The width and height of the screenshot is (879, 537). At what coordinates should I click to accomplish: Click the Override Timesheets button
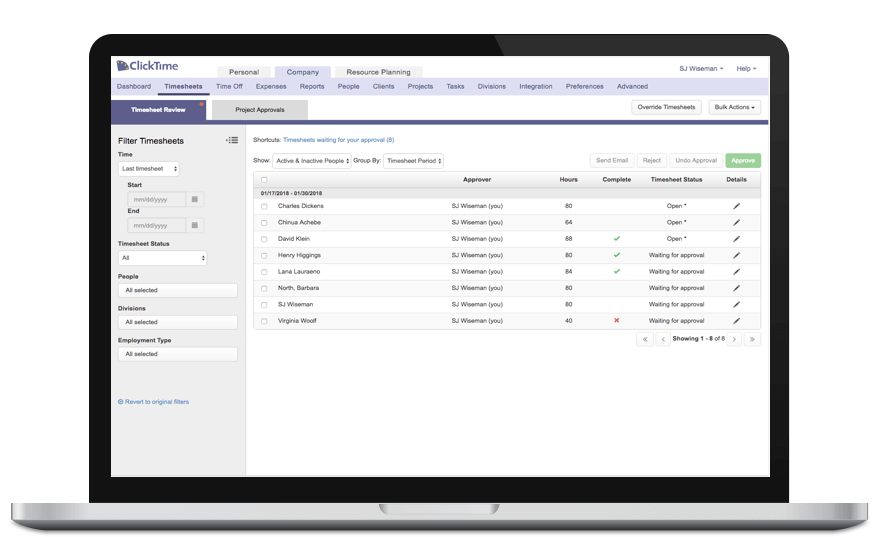tap(666, 107)
